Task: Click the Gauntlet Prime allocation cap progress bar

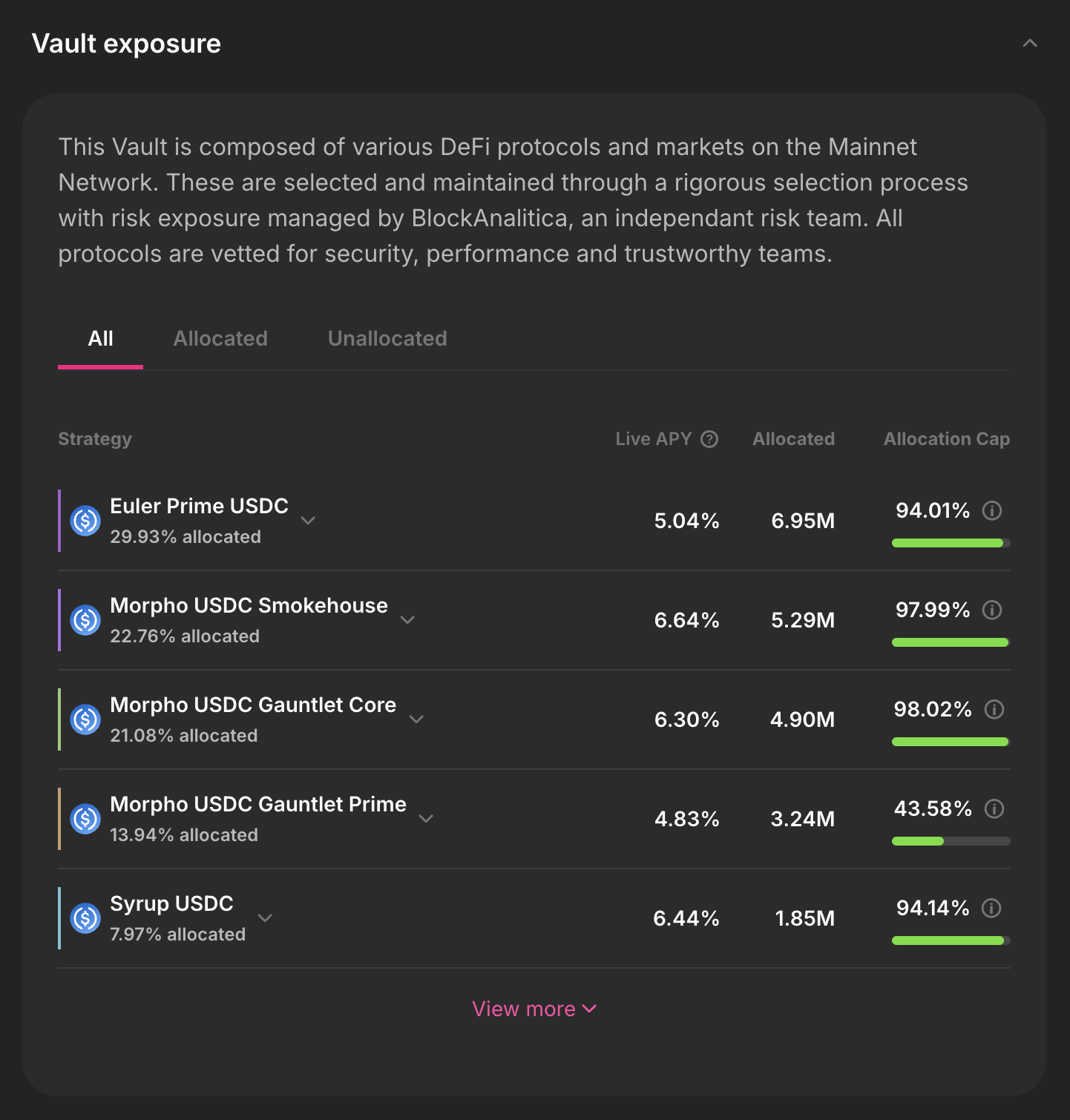Action: (x=951, y=841)
